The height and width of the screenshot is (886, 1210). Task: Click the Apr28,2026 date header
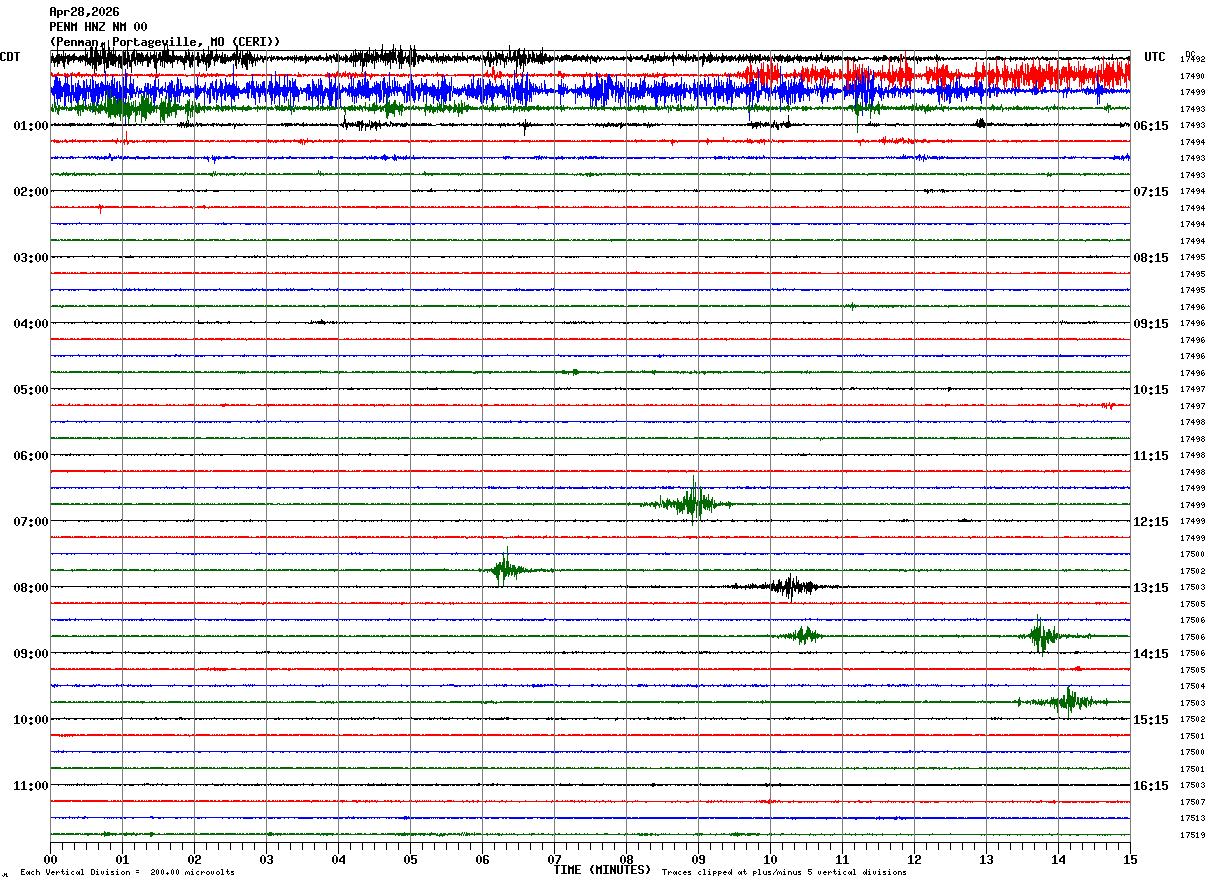pyautogui.click(x=84, y=12)
